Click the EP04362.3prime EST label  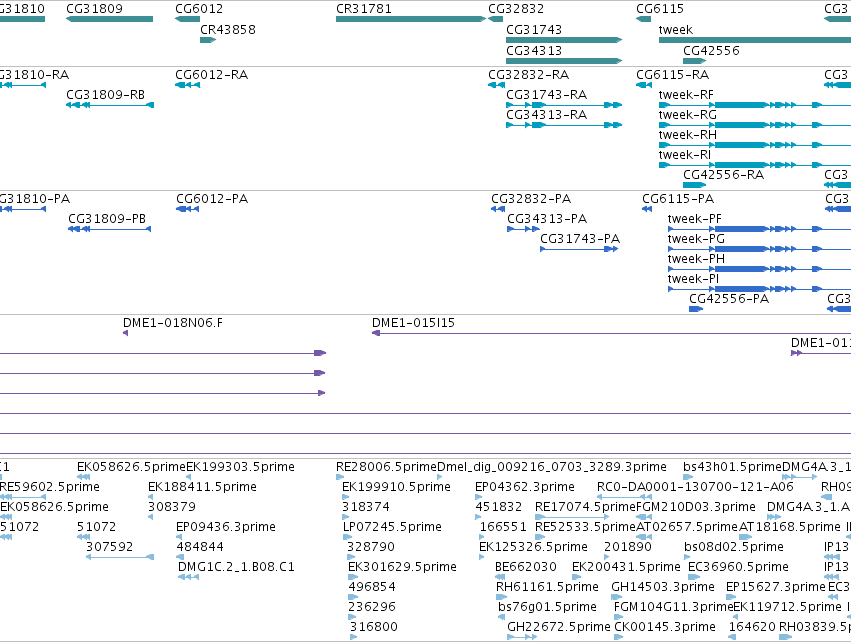524,487
